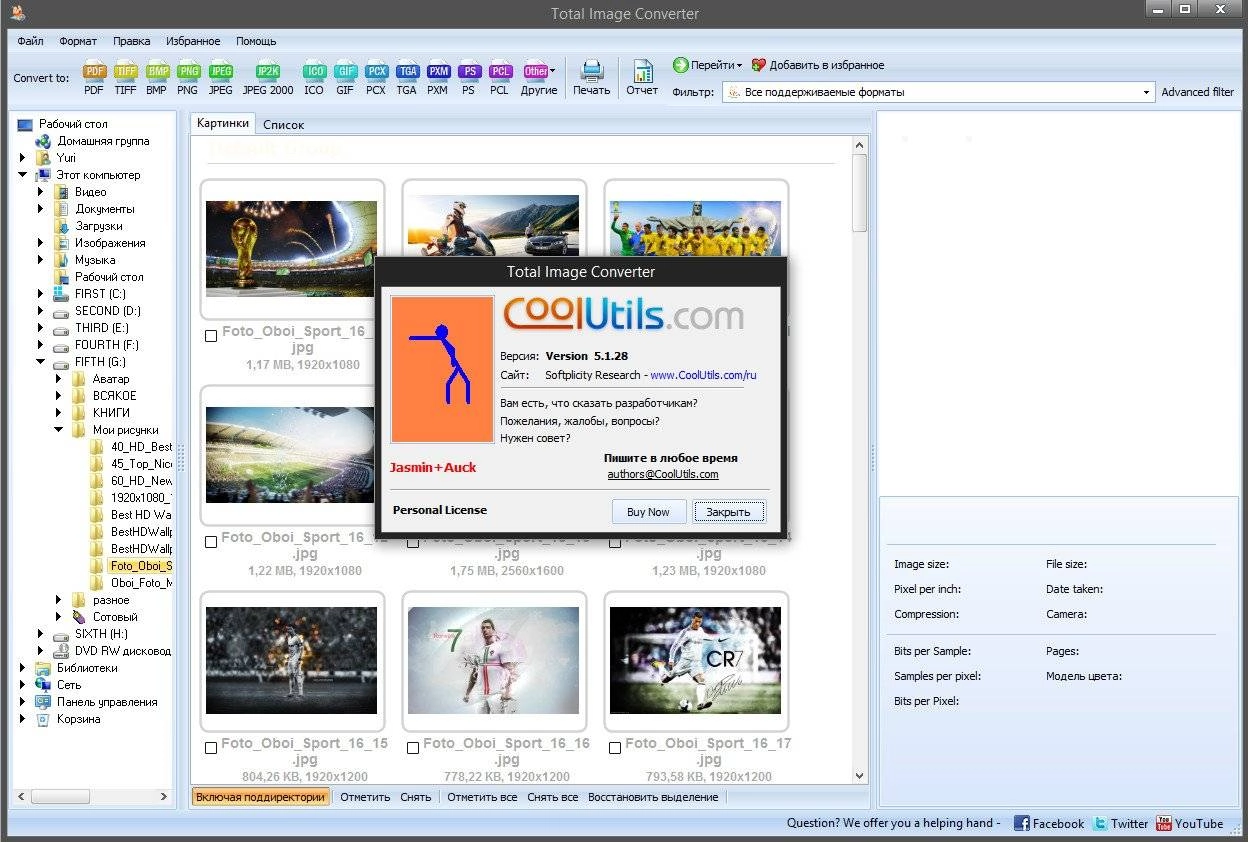Open the Помощь menu
This screenshot has width=1248, height=842.
click(x=256, y=41)
